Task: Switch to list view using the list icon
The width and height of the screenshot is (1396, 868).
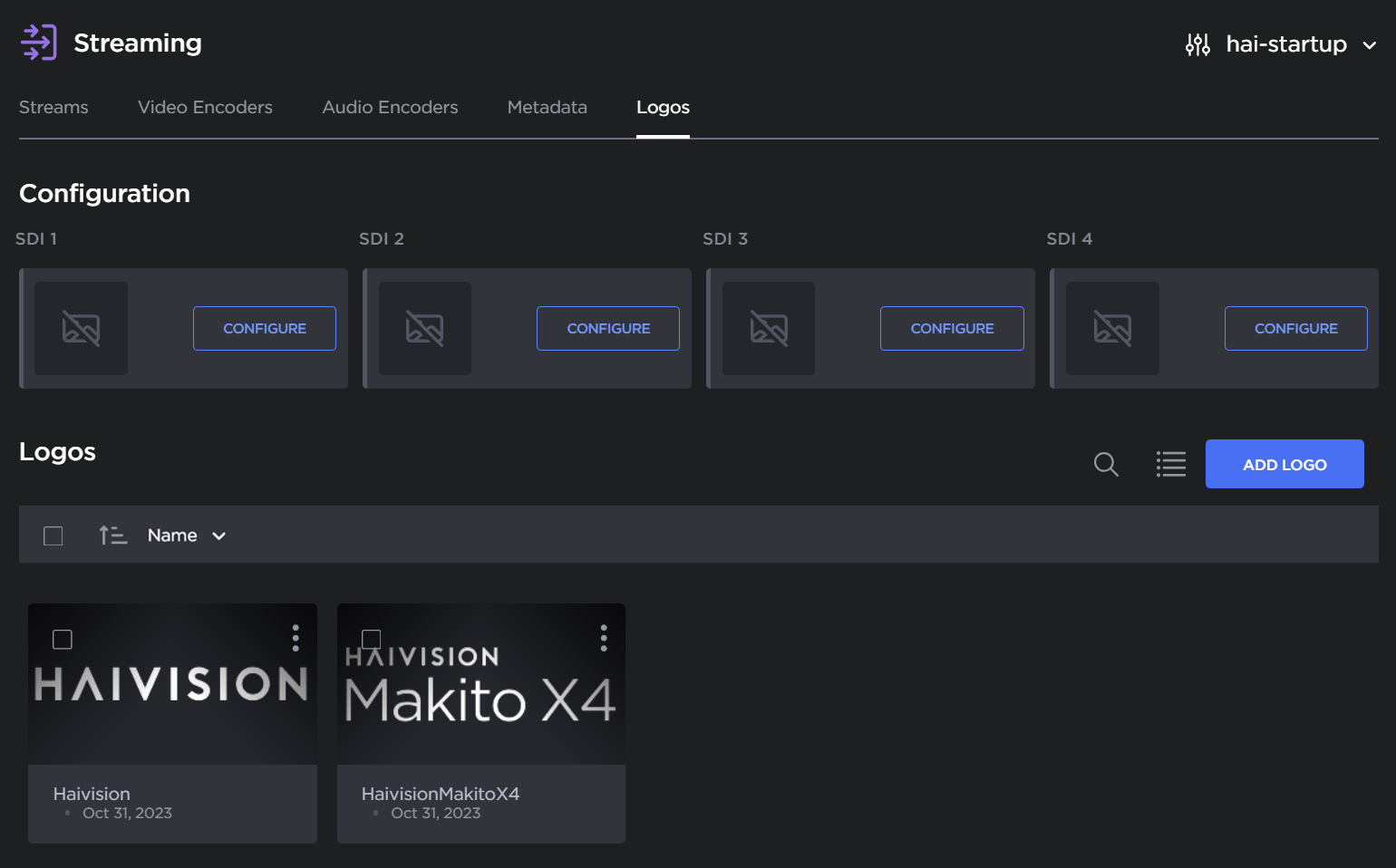Action: point(1170,463)
